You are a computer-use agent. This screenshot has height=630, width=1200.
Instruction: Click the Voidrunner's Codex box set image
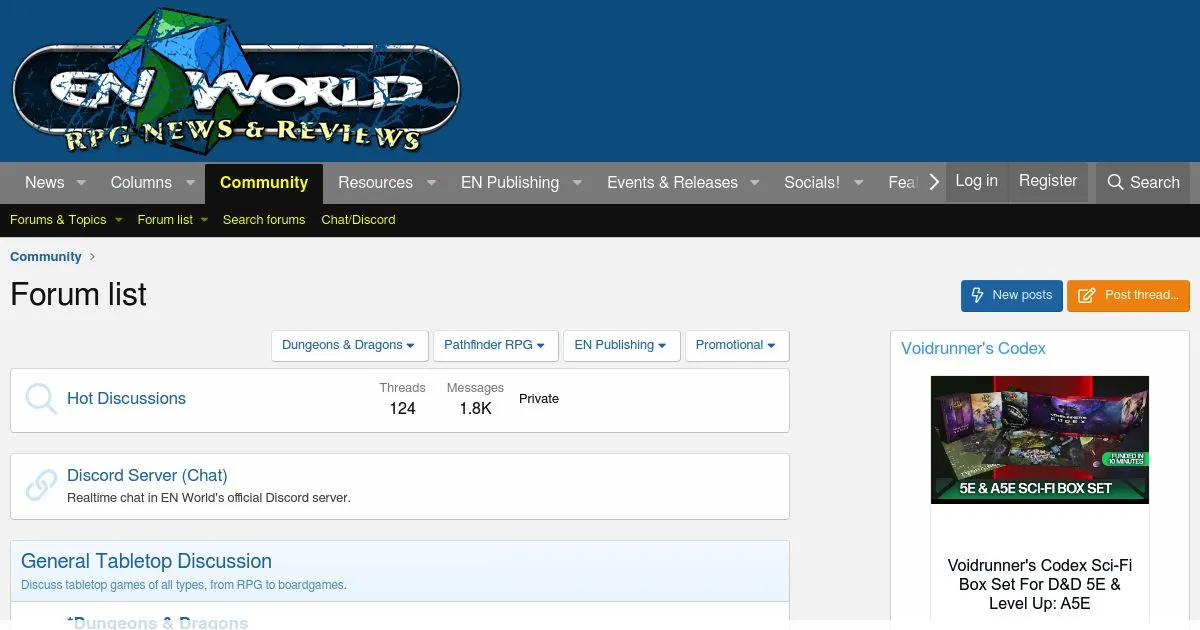click(x=1040, y=440)
